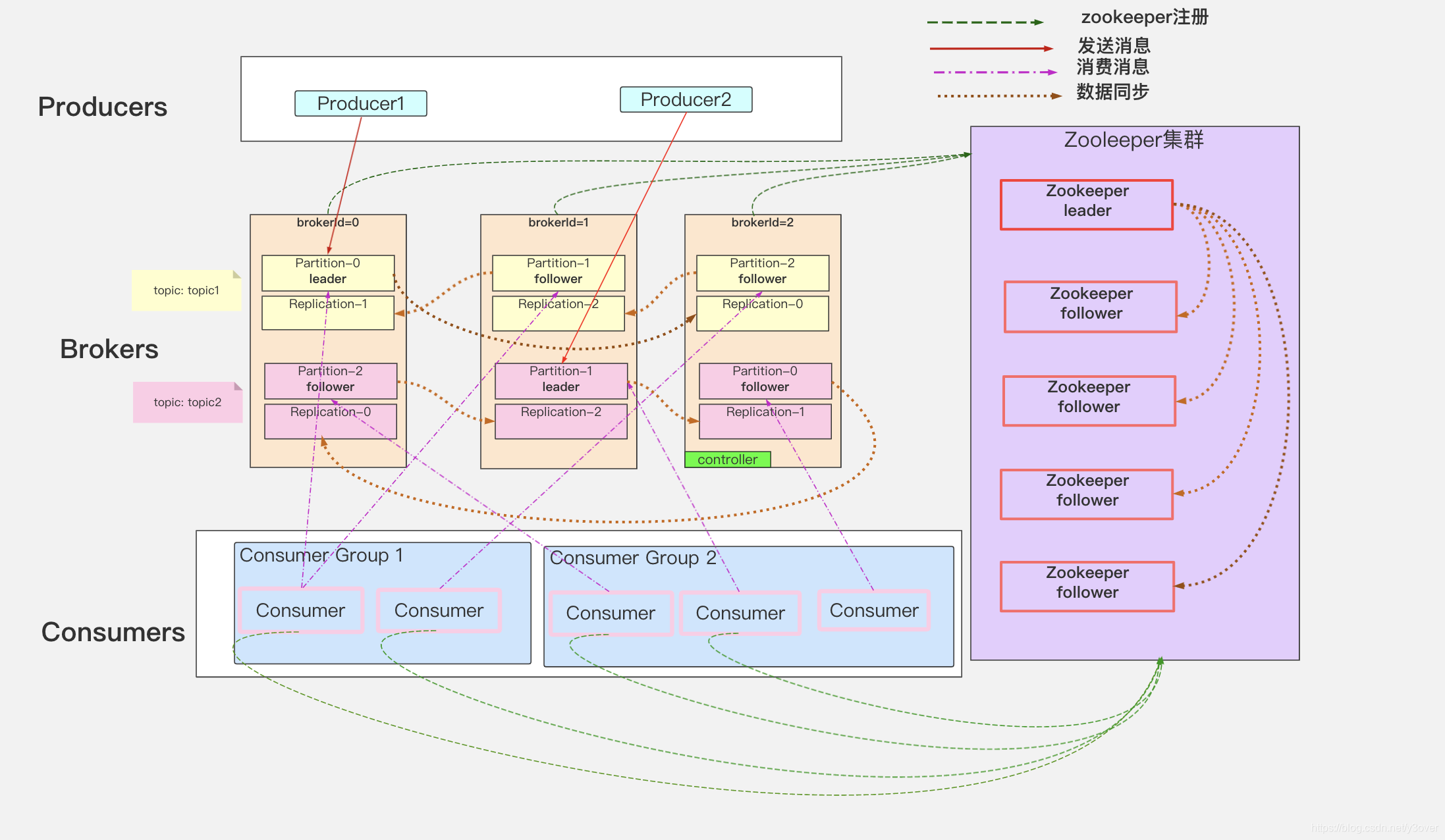
Task: Click the 数据同步 legend label
Action: [1112, 92]
